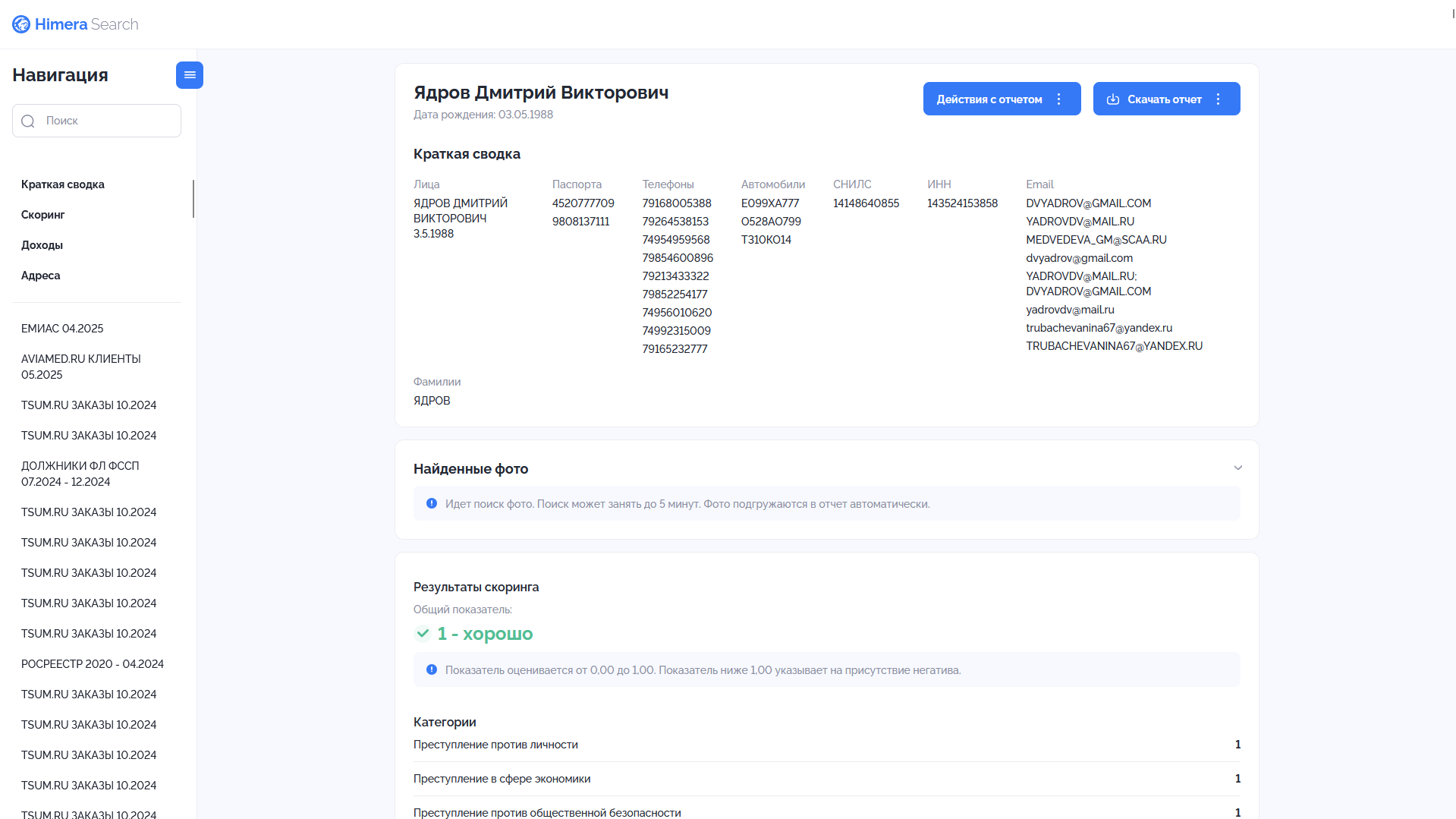This screenshot has height=819, width=1456.
Task: Go to Доходы in navigation
Action: [42, 245]
